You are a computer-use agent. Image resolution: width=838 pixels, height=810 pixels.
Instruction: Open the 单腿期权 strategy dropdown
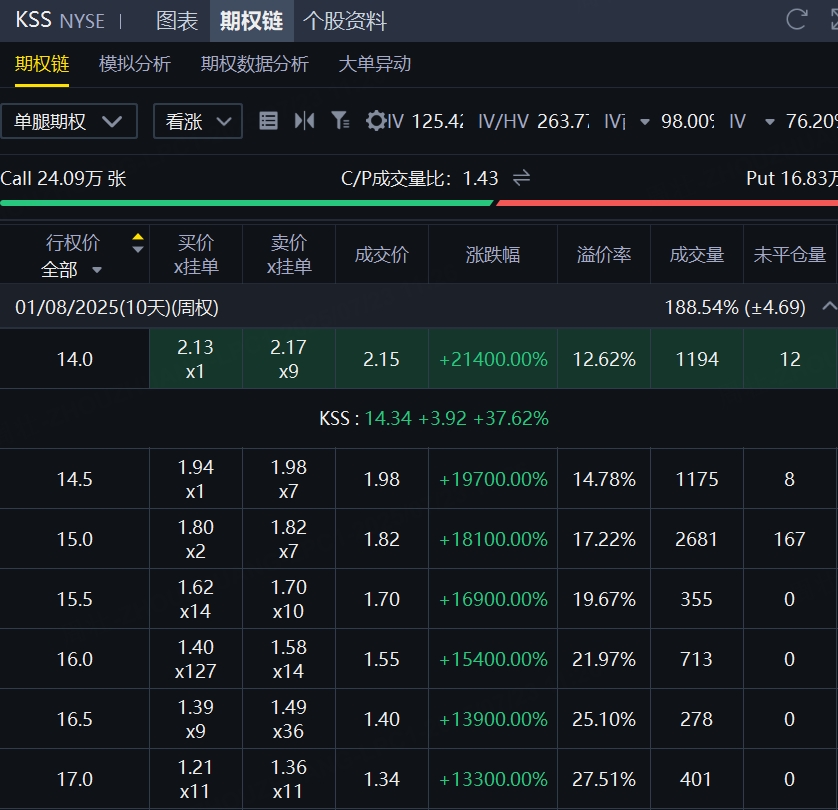[69, 121]
